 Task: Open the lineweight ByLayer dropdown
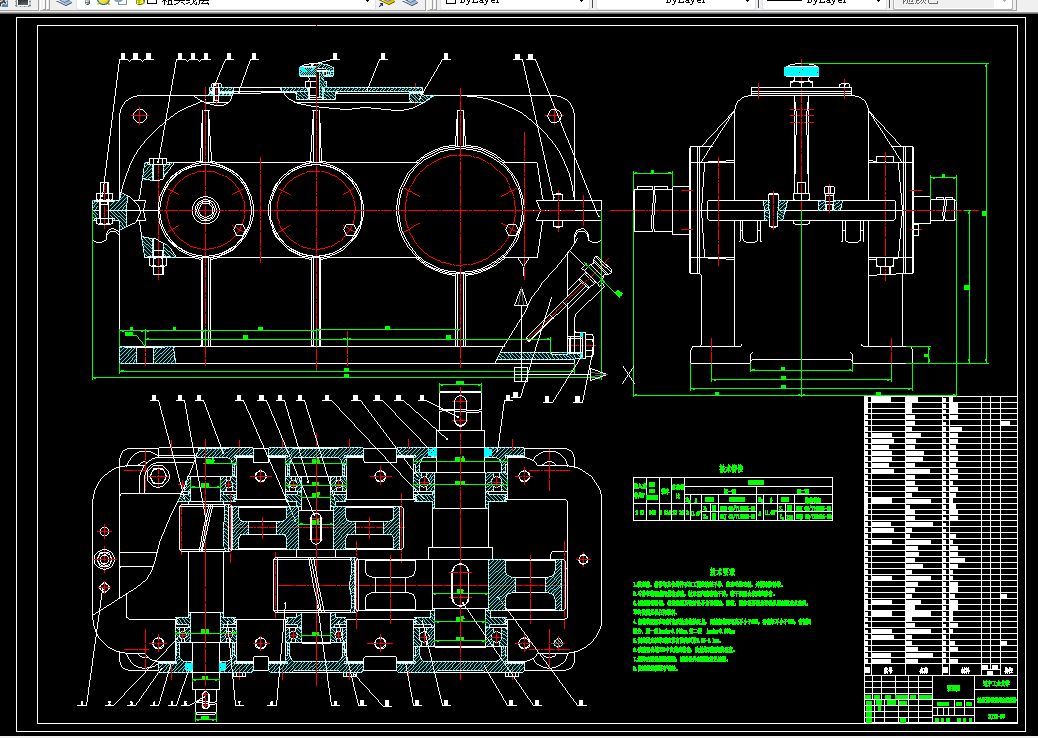tap(824, 2)
